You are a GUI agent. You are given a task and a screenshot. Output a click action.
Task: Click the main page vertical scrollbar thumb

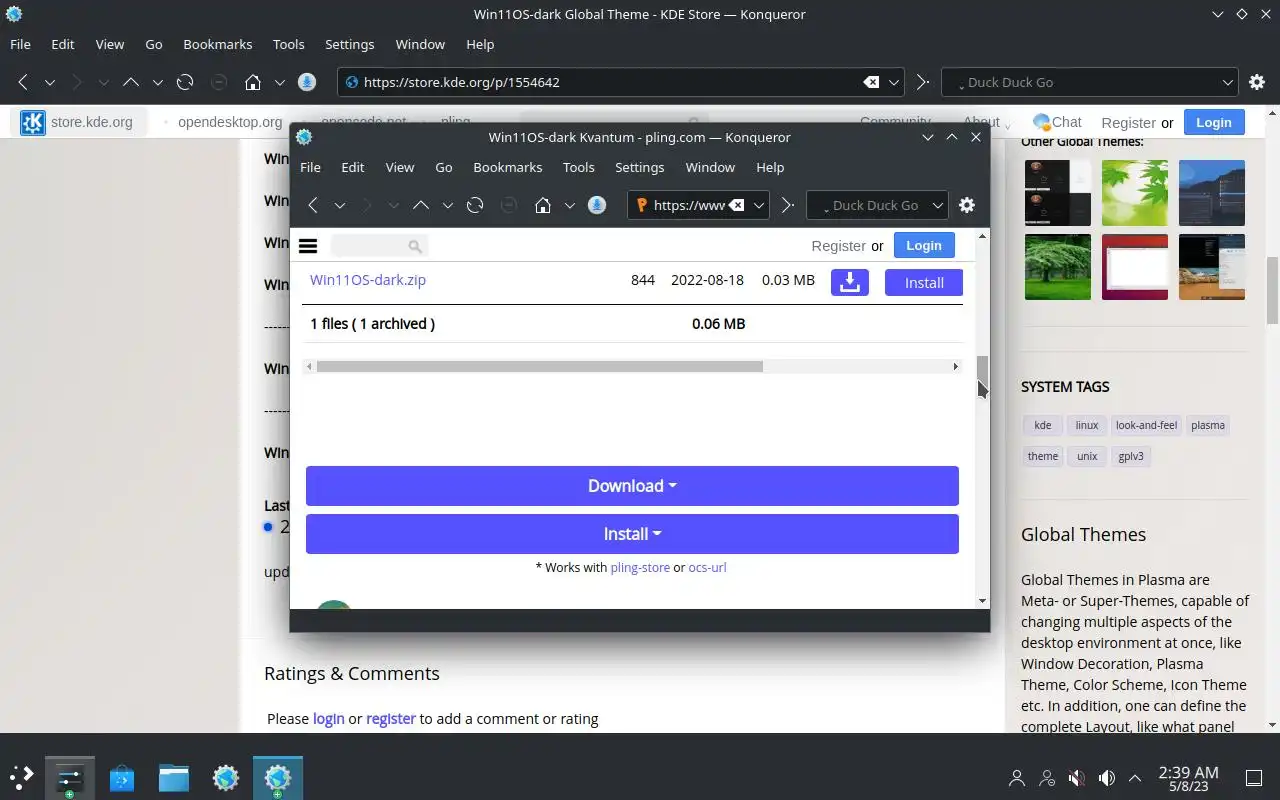click(x=1272, y=290)
